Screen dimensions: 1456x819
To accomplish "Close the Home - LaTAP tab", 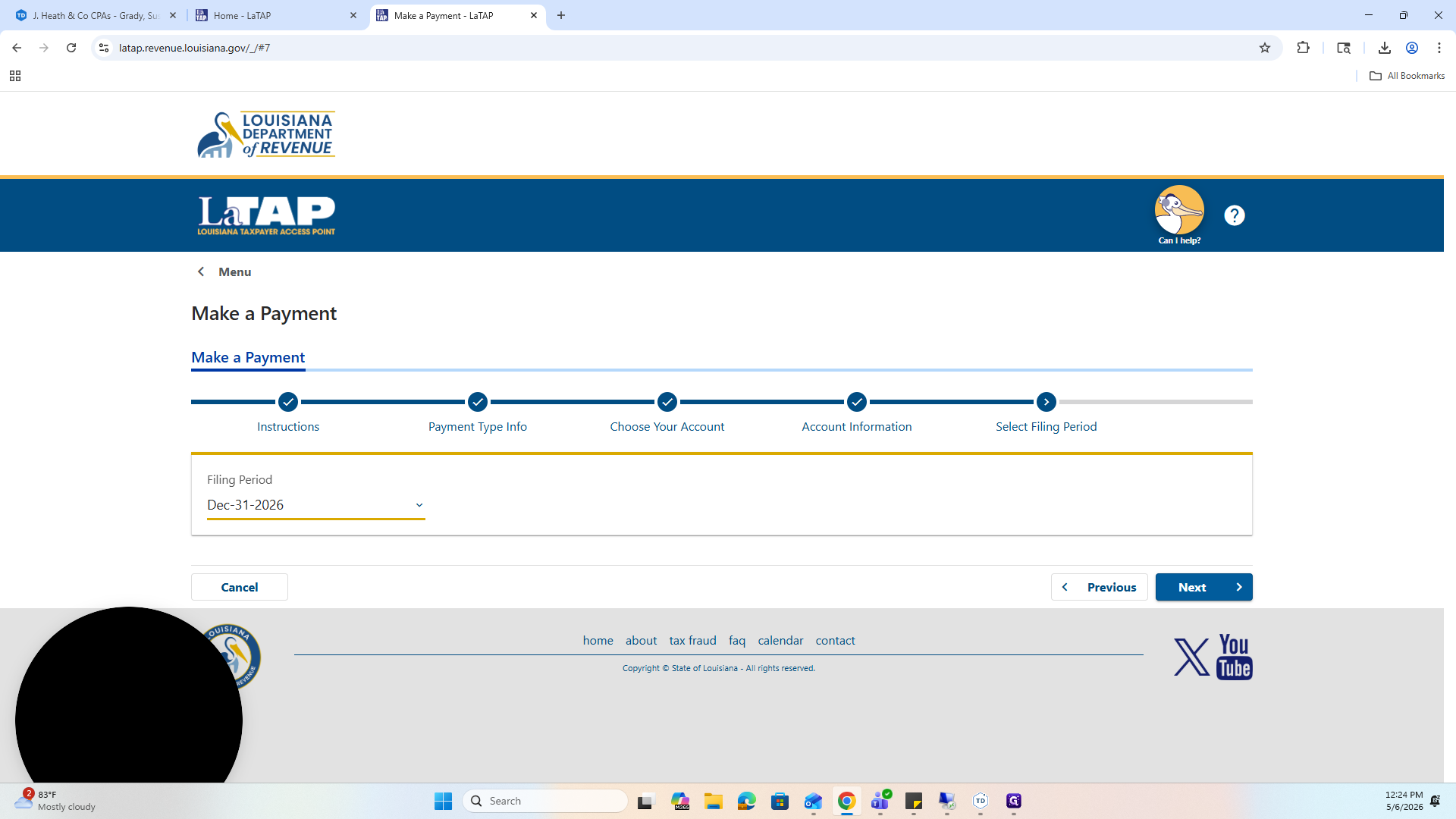I will [x=353, y=15].
